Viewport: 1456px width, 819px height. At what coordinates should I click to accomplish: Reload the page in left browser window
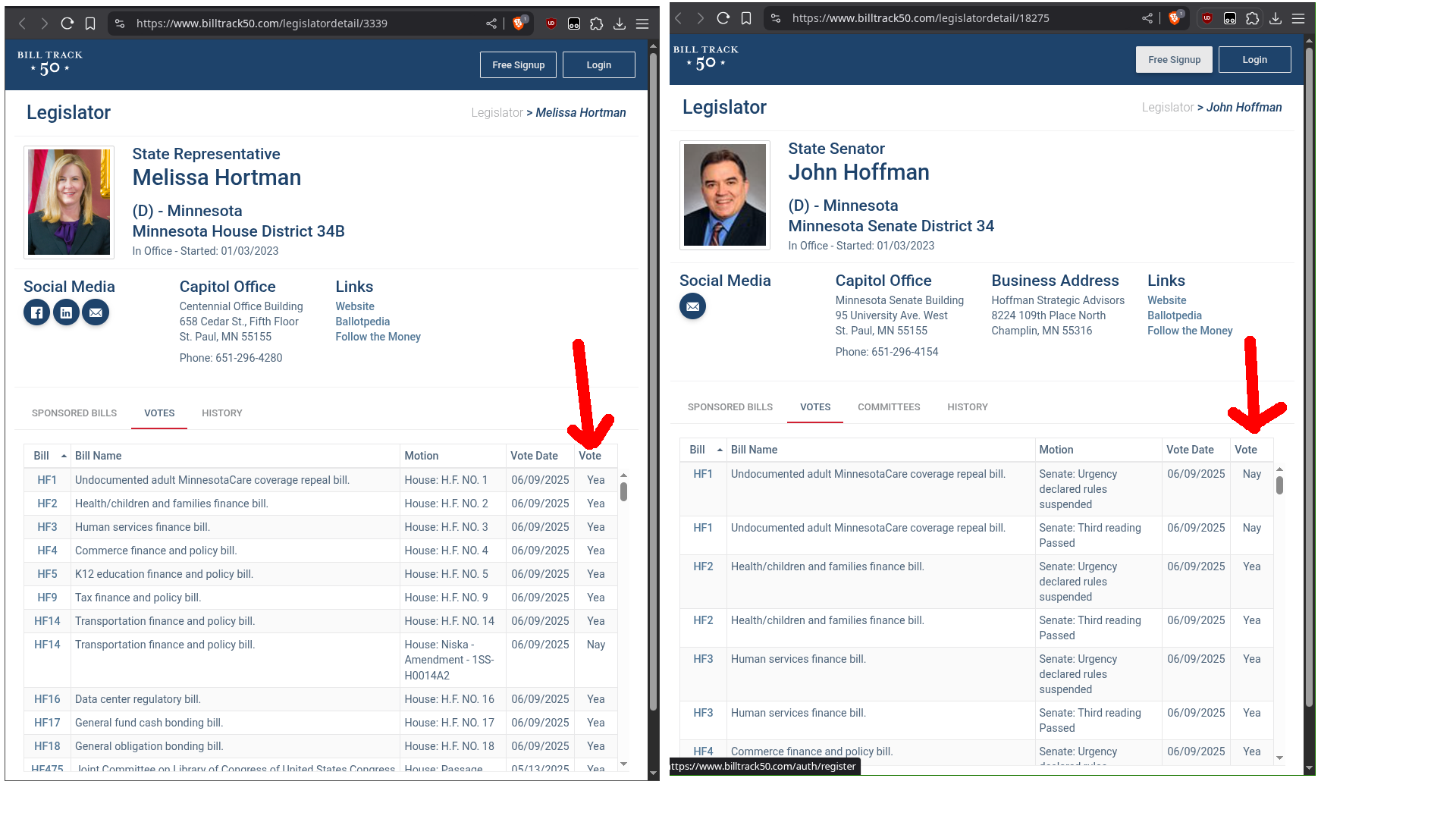tap(67, 24)
